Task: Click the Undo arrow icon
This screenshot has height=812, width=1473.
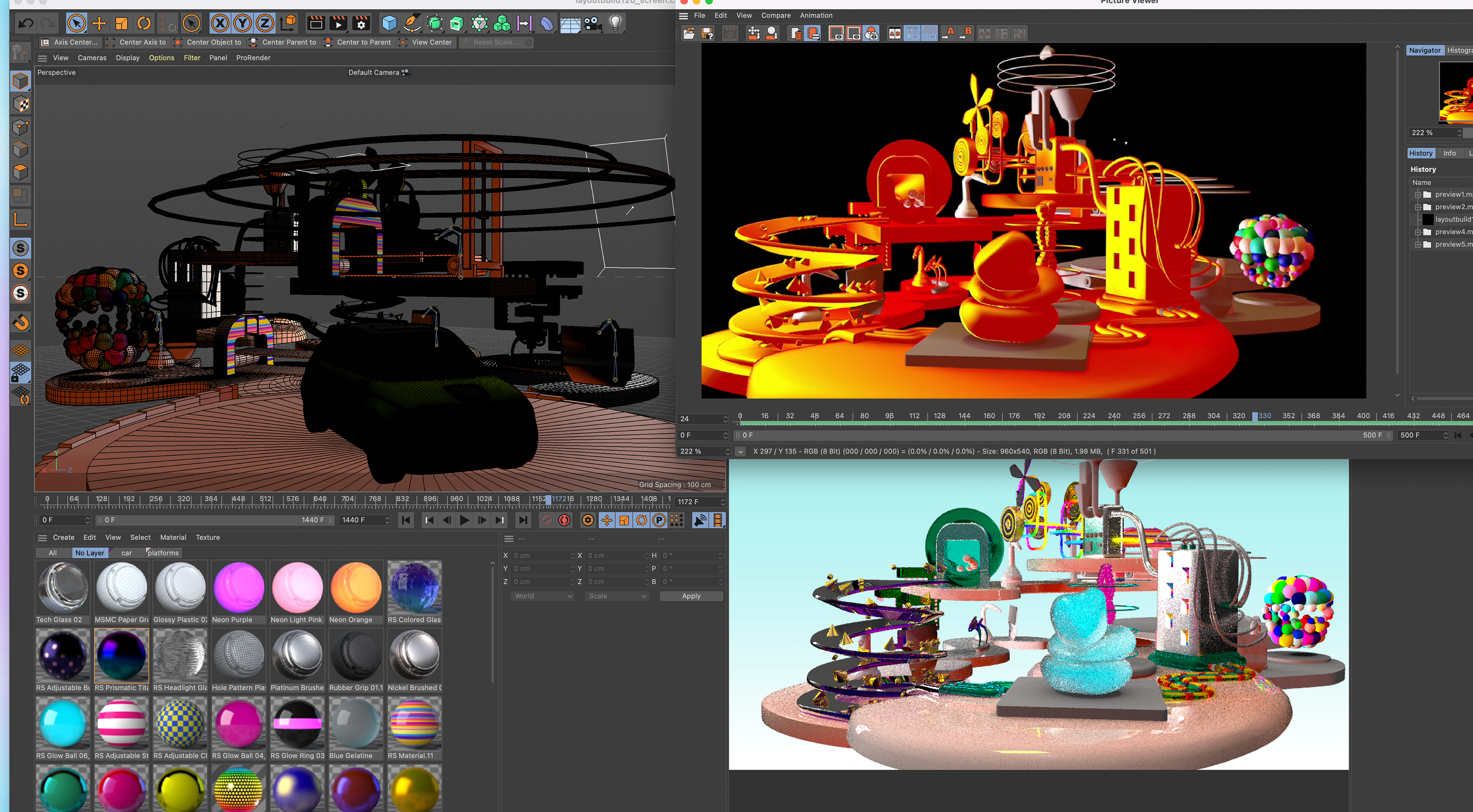Action: click(x=25, y=23)
